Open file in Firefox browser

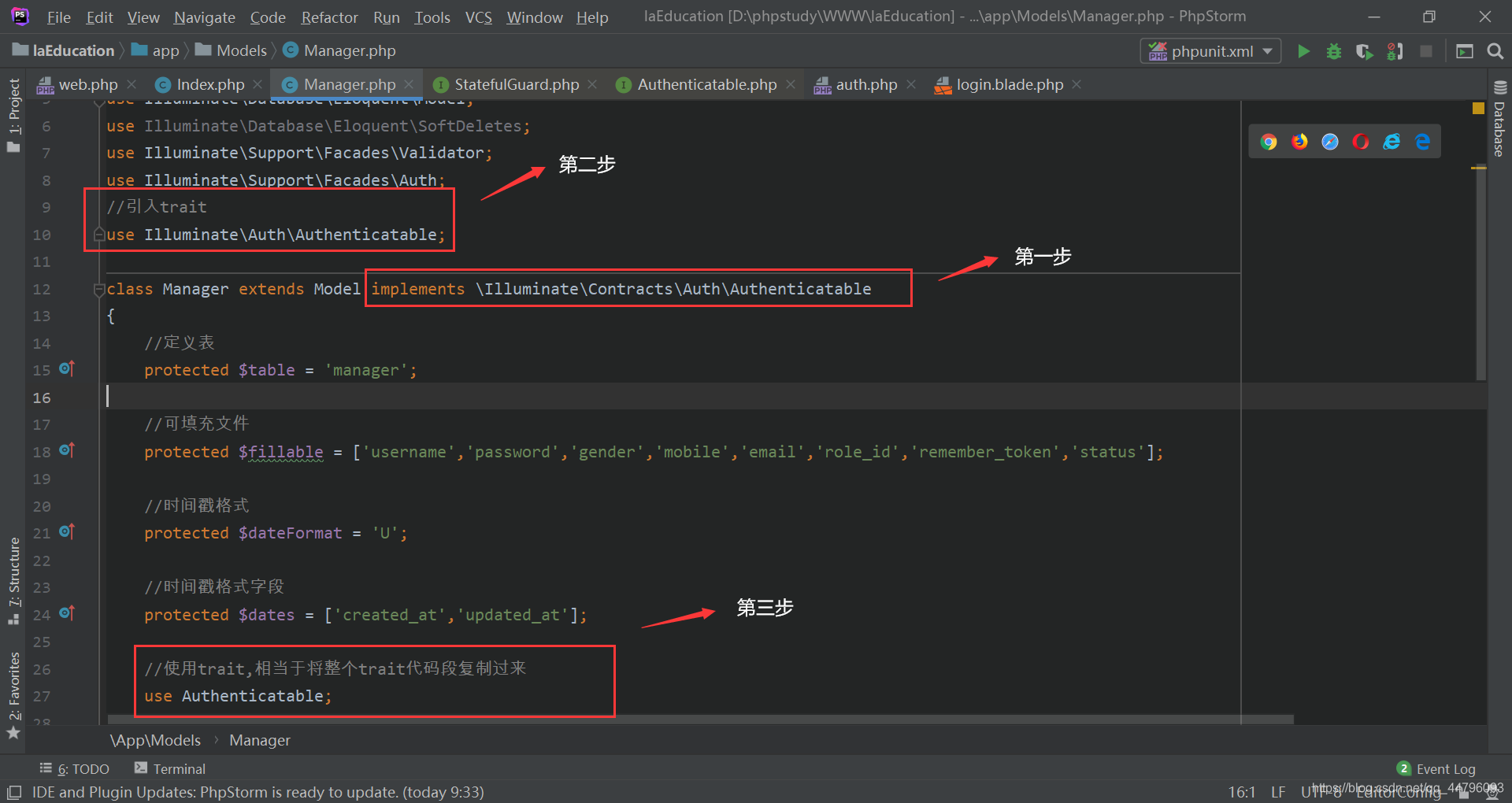point(1299,141)
